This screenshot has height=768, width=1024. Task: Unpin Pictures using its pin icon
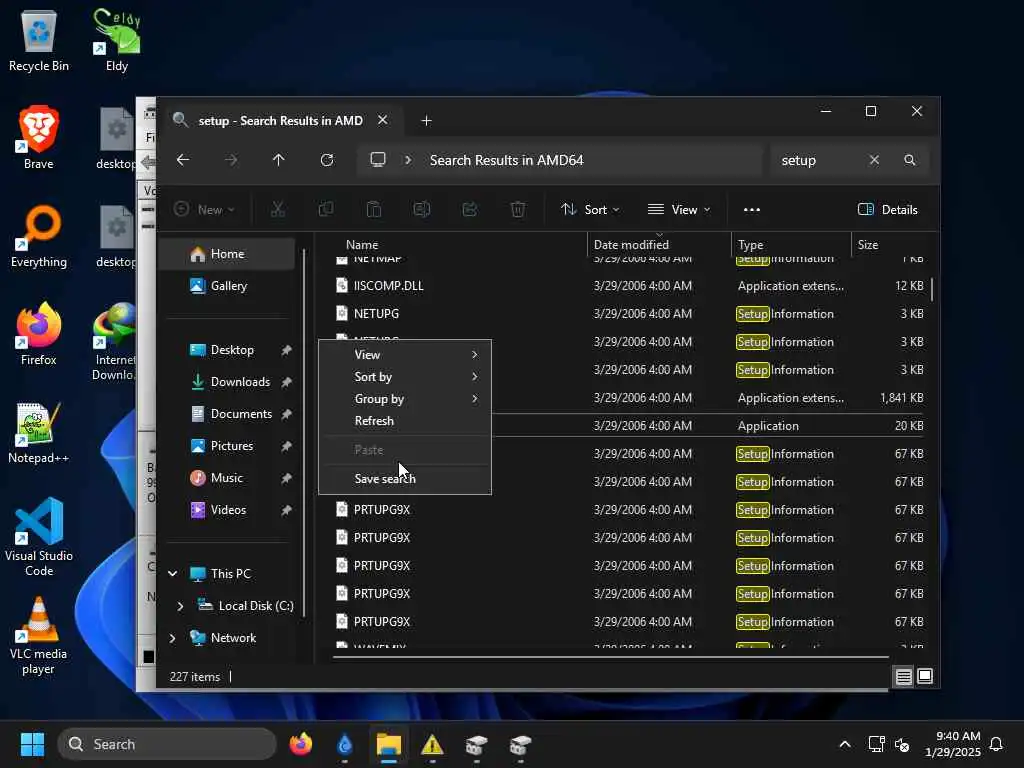(x=286, y=447)
